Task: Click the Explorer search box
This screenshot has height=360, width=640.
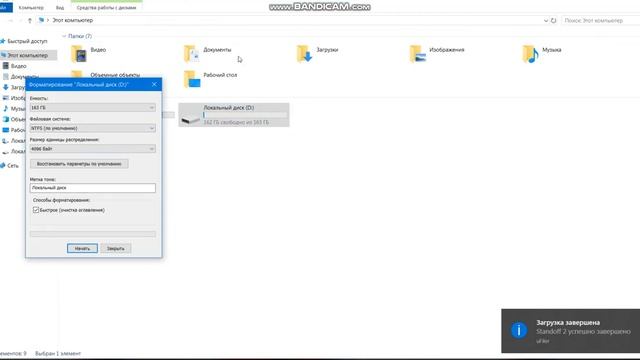Action: (x=600, y=20)
